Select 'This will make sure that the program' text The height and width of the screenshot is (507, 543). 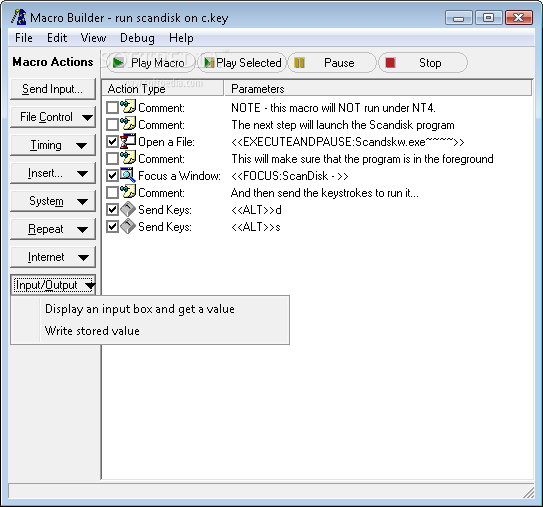point(362,159)
